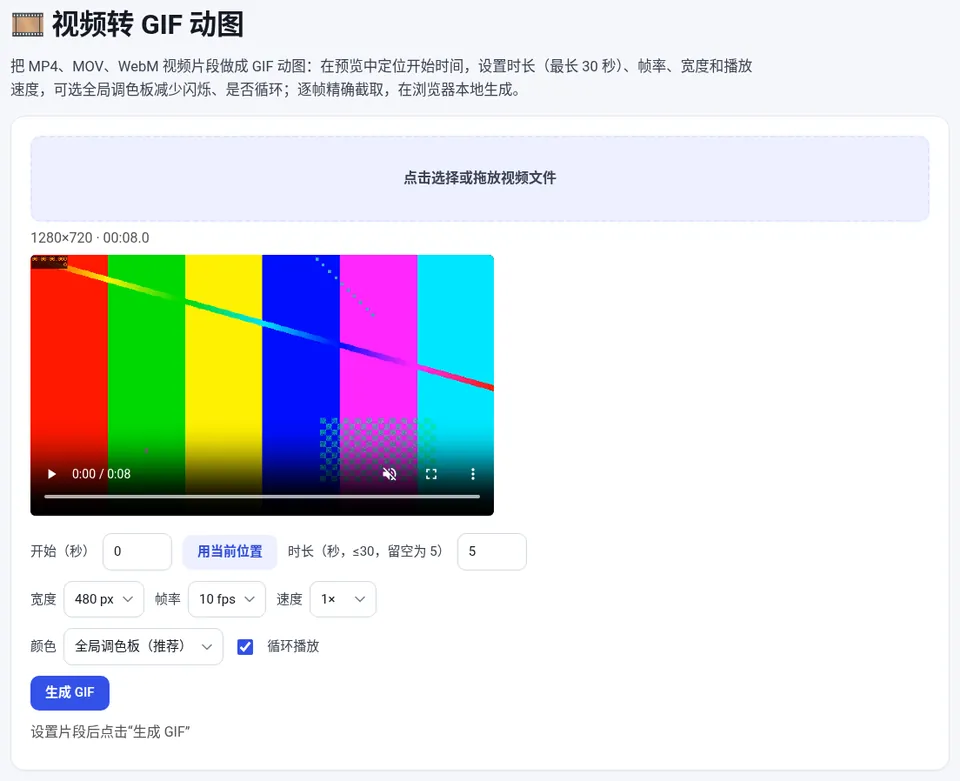Click the 视频转 GIF 动图 heading
Image resolution: width=960 pixels, height=781 pixels.
[148, 25]
